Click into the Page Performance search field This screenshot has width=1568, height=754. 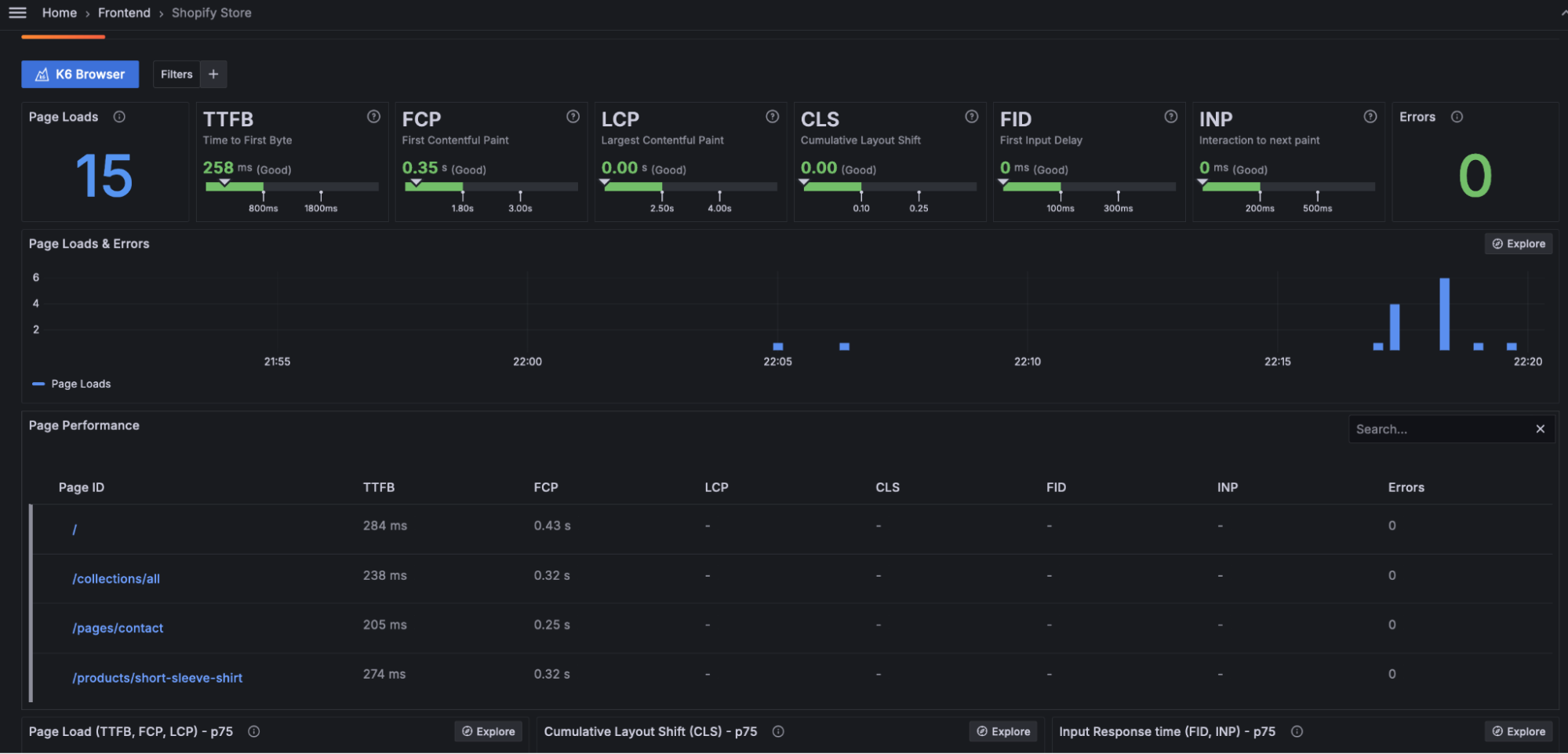[x=1443, y=428]
